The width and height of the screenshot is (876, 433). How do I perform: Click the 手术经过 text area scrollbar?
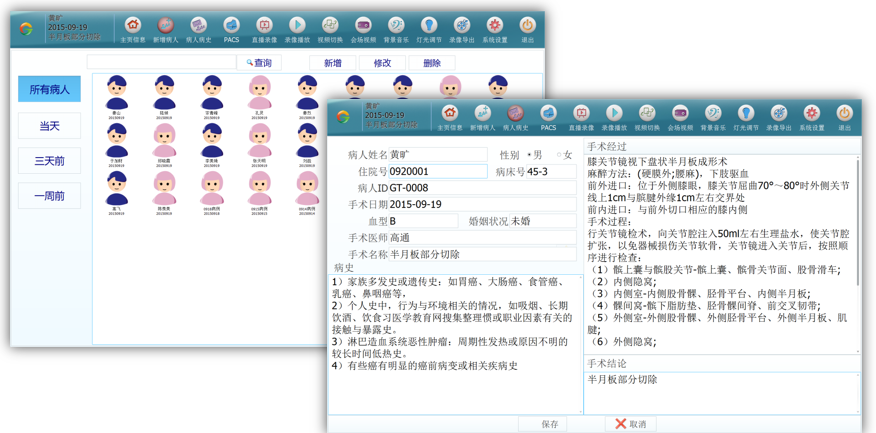click(857, 250)
